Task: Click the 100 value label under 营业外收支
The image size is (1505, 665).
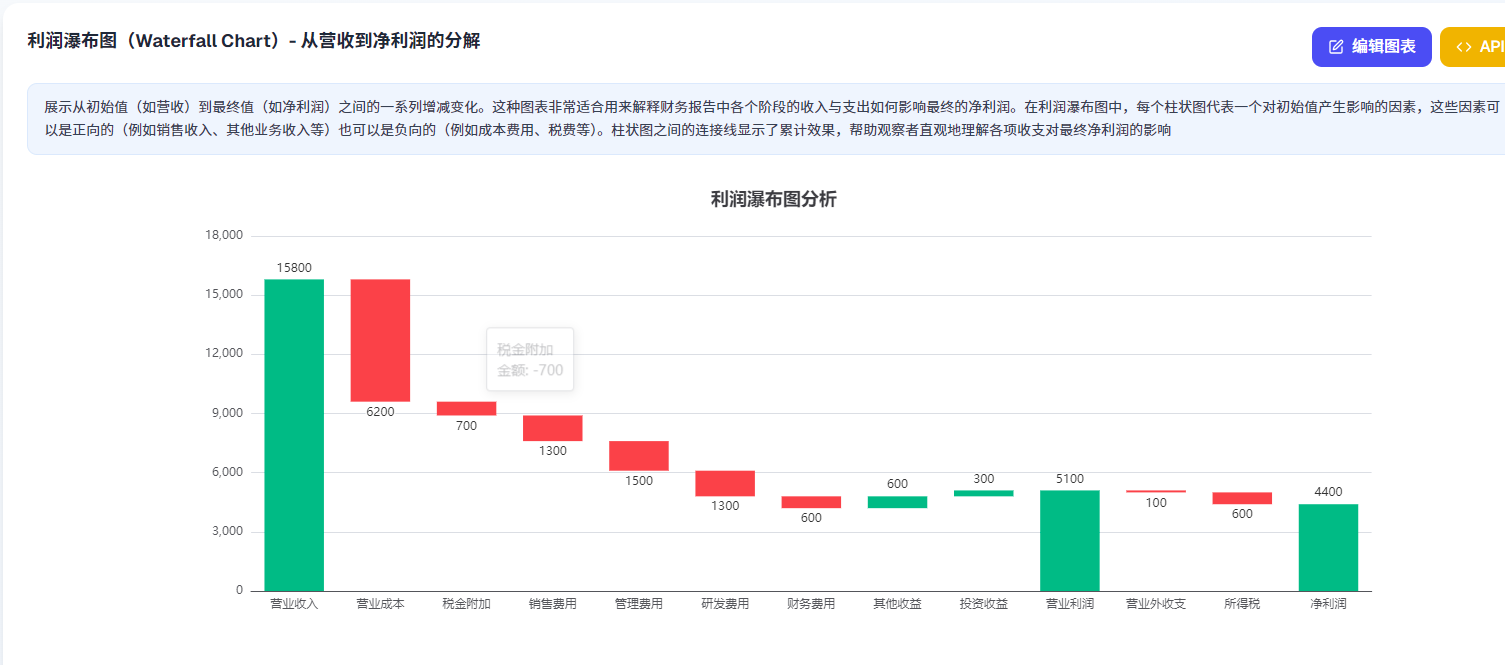Action: pos(1156,503)
